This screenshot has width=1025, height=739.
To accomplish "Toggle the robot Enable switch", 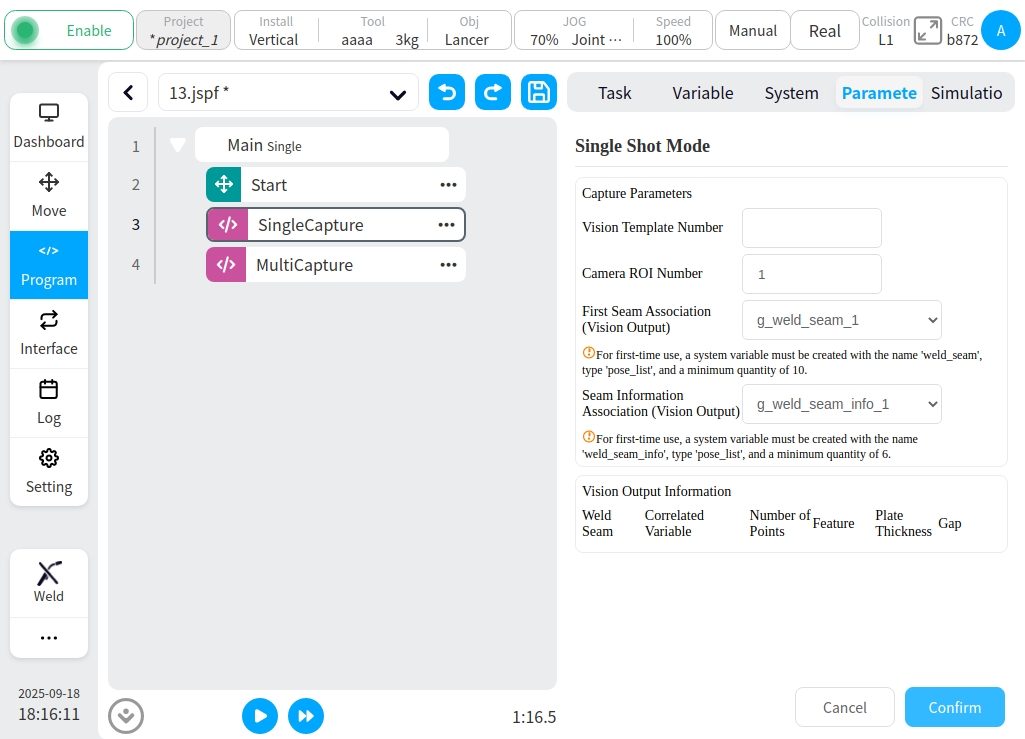I will point(69,31).
